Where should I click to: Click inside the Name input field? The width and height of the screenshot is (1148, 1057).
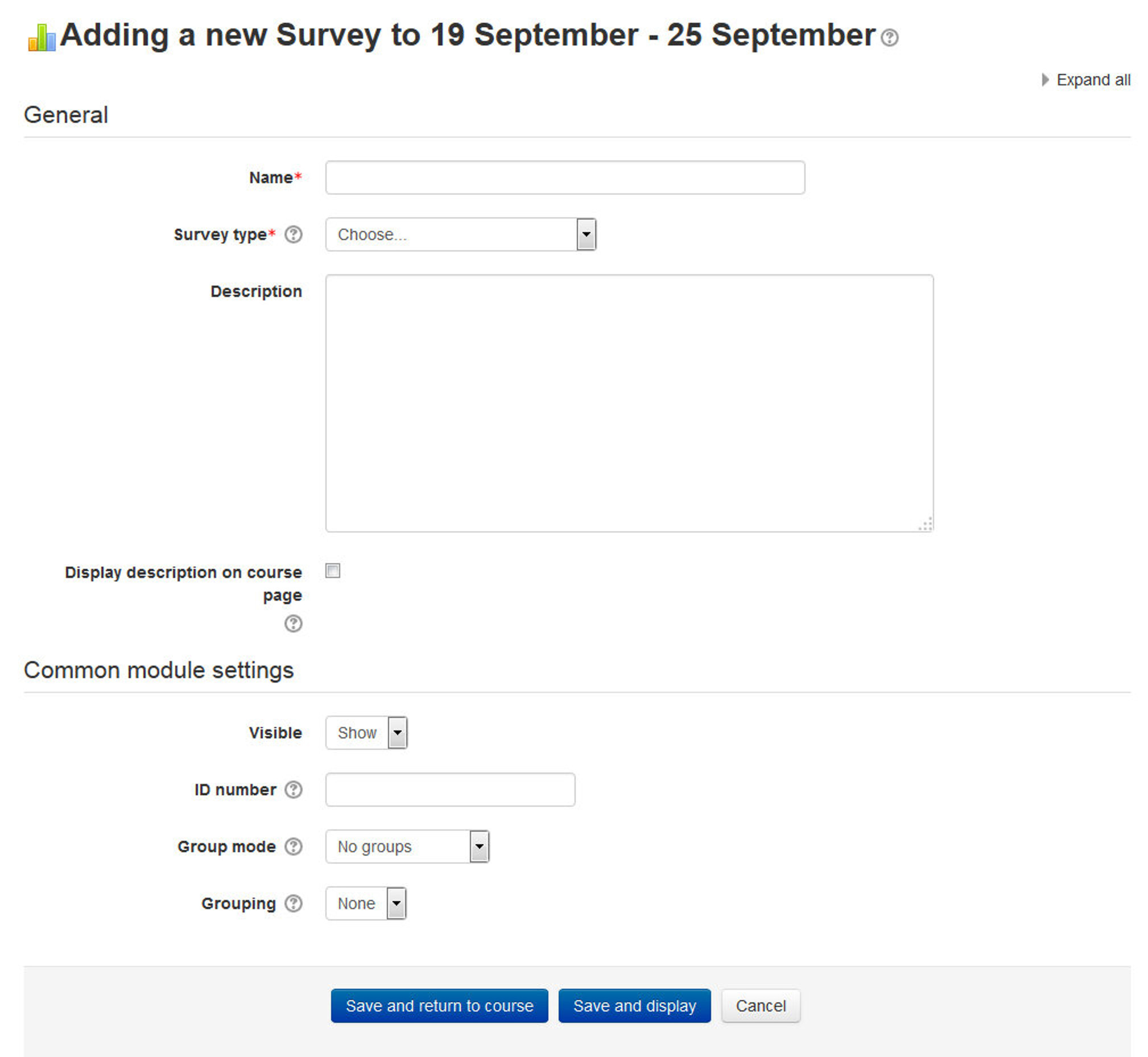click(x=564, y=178)
